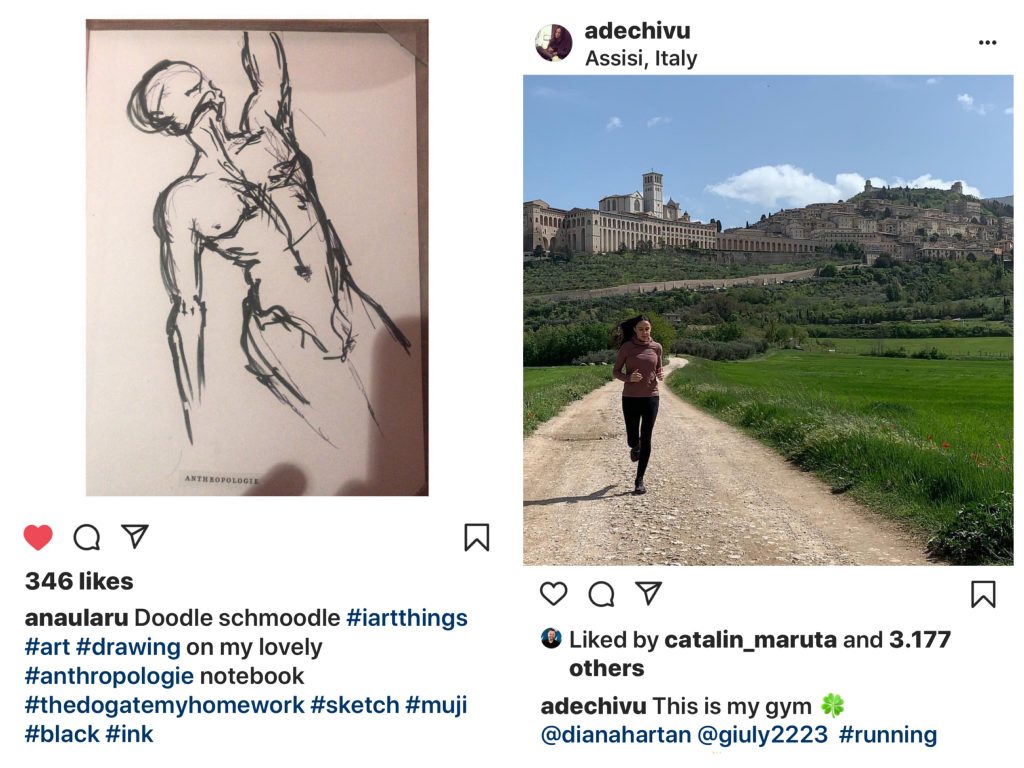Visit the @dianahartan mention
The width and height of the screenshot is (1024, 768).
[616, 735]
